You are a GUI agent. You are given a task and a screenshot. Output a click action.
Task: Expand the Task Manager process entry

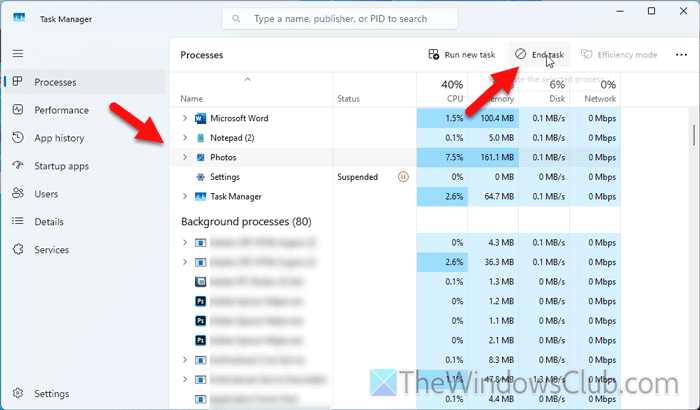(185, 197)
